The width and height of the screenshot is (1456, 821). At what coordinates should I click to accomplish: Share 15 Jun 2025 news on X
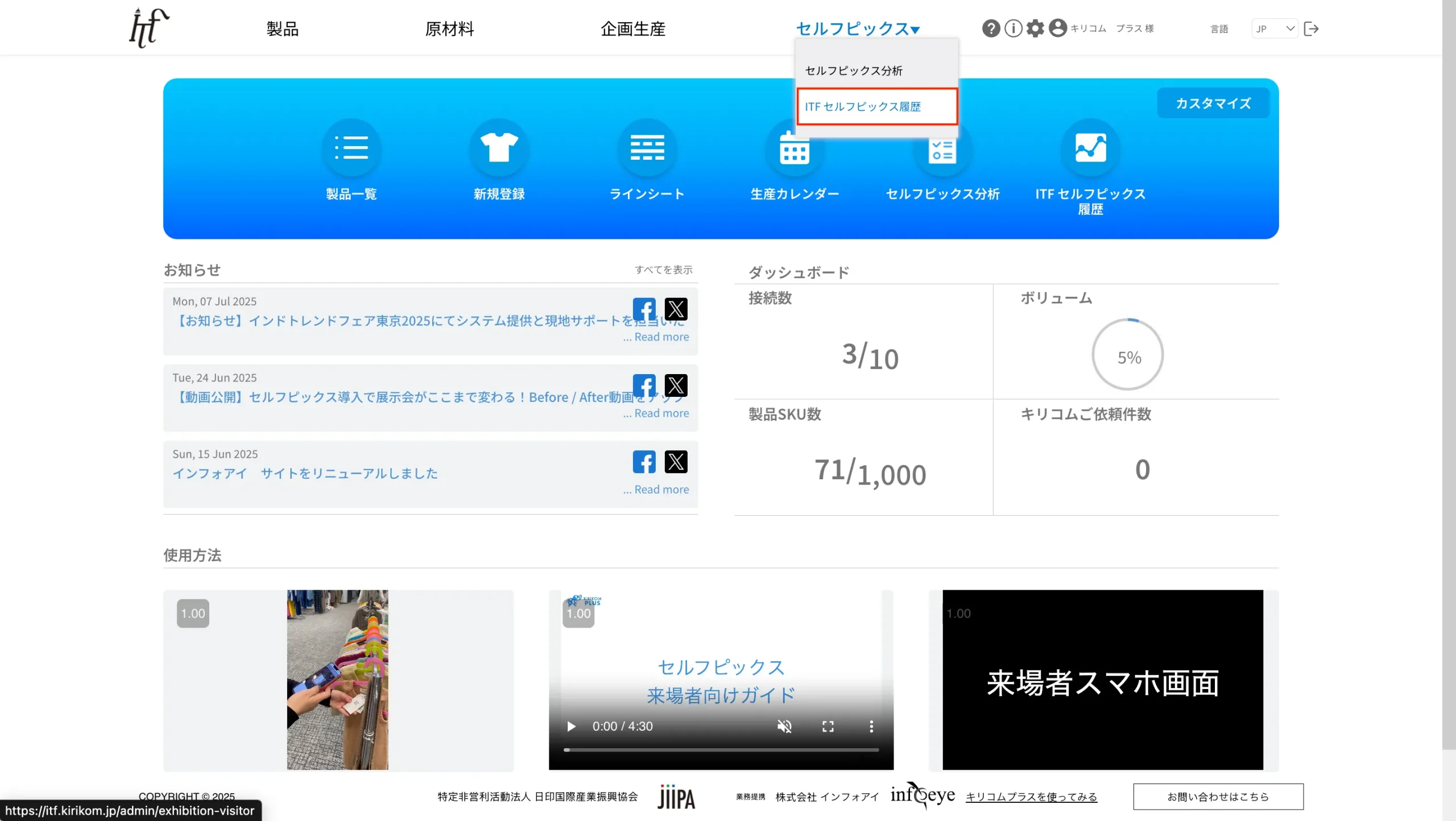pos(676,462)
